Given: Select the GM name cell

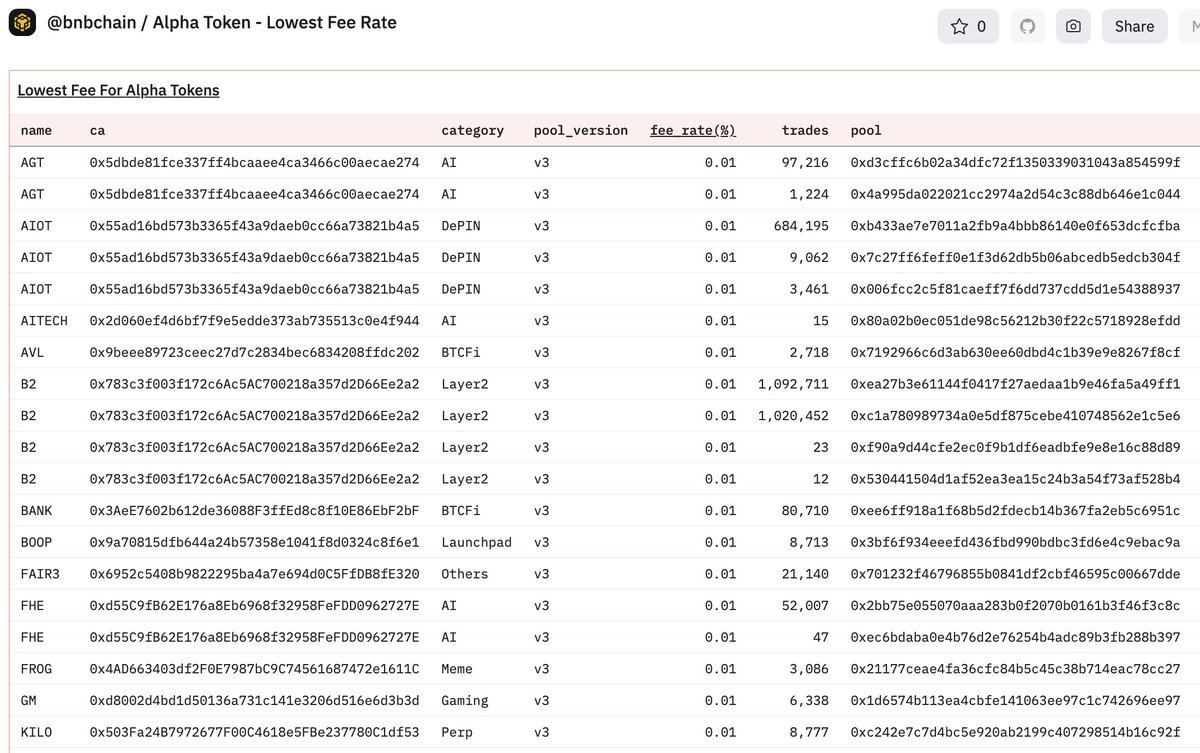Looking at the screenshot, I should click(x=28, y=701).
